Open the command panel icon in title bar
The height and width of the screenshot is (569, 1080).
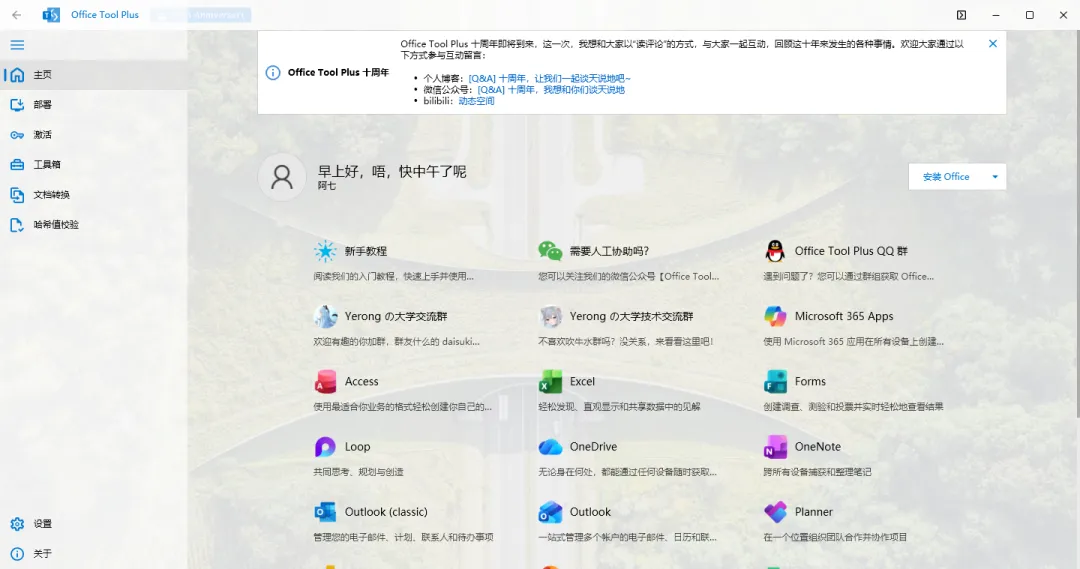(x=962, y=14)
